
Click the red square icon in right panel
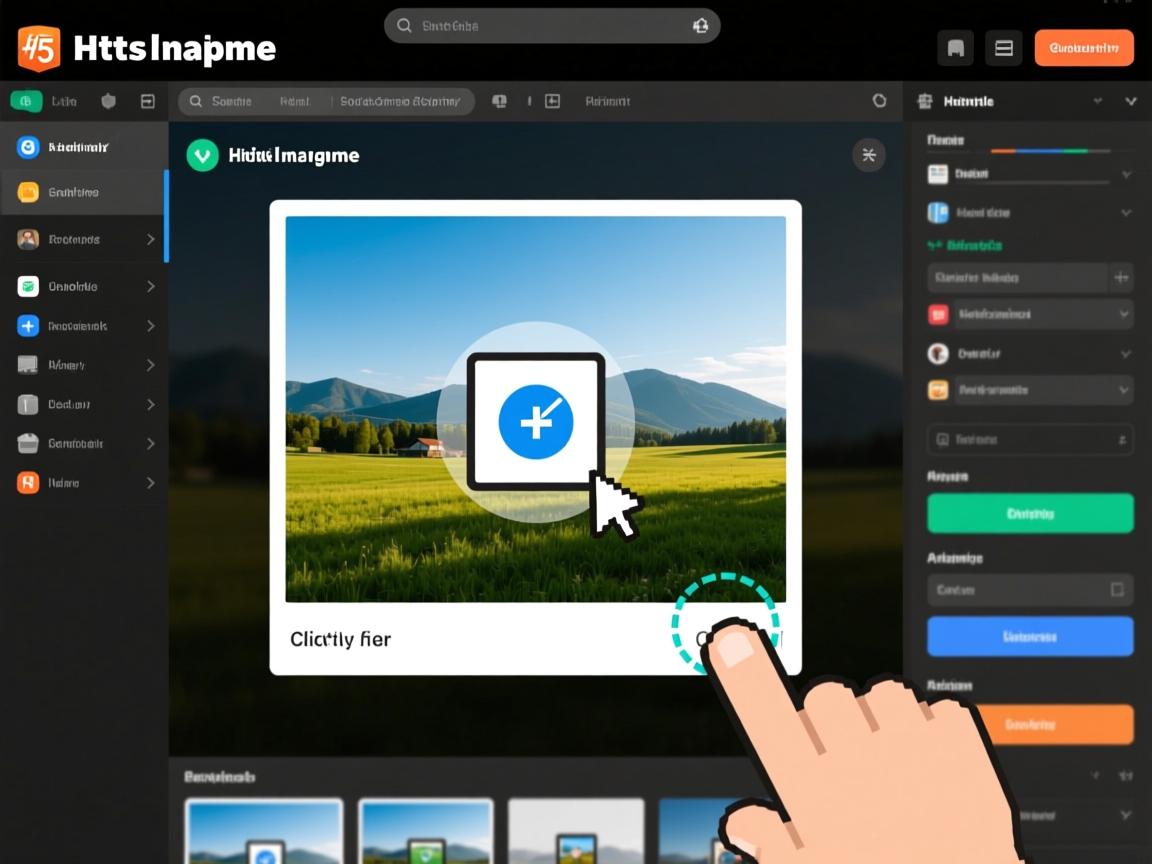point(938,314)
